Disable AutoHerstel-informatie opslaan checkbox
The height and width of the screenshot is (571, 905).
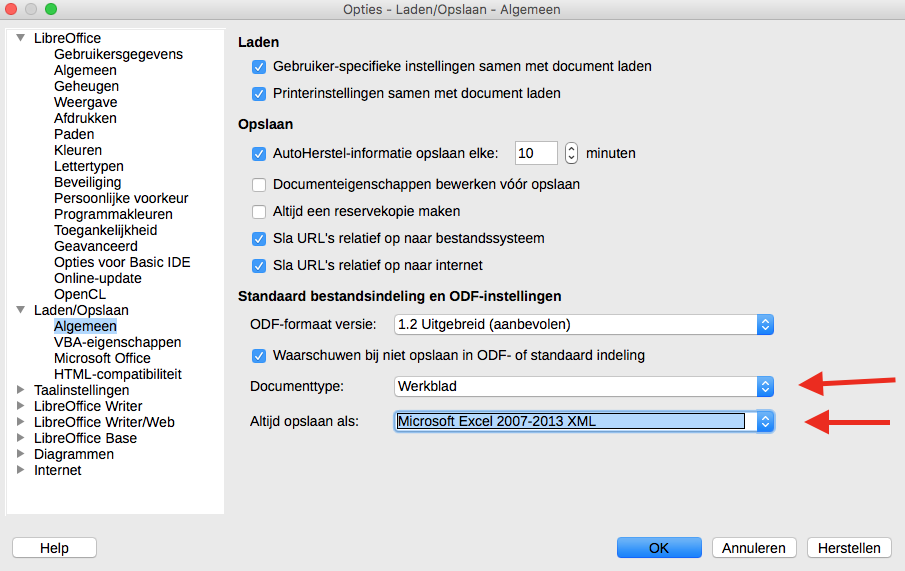259,154
